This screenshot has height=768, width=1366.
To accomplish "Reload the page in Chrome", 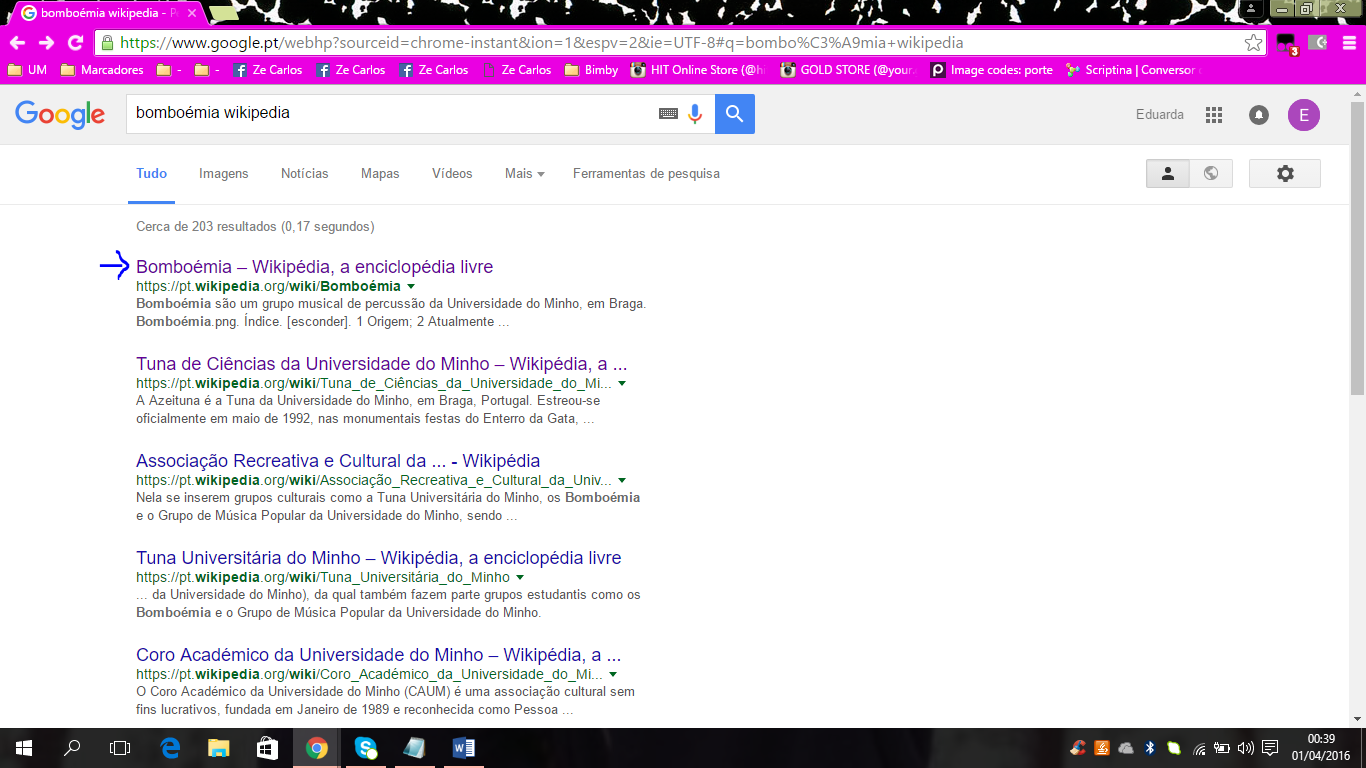I will pyautogui.click(x=75, y=43).
